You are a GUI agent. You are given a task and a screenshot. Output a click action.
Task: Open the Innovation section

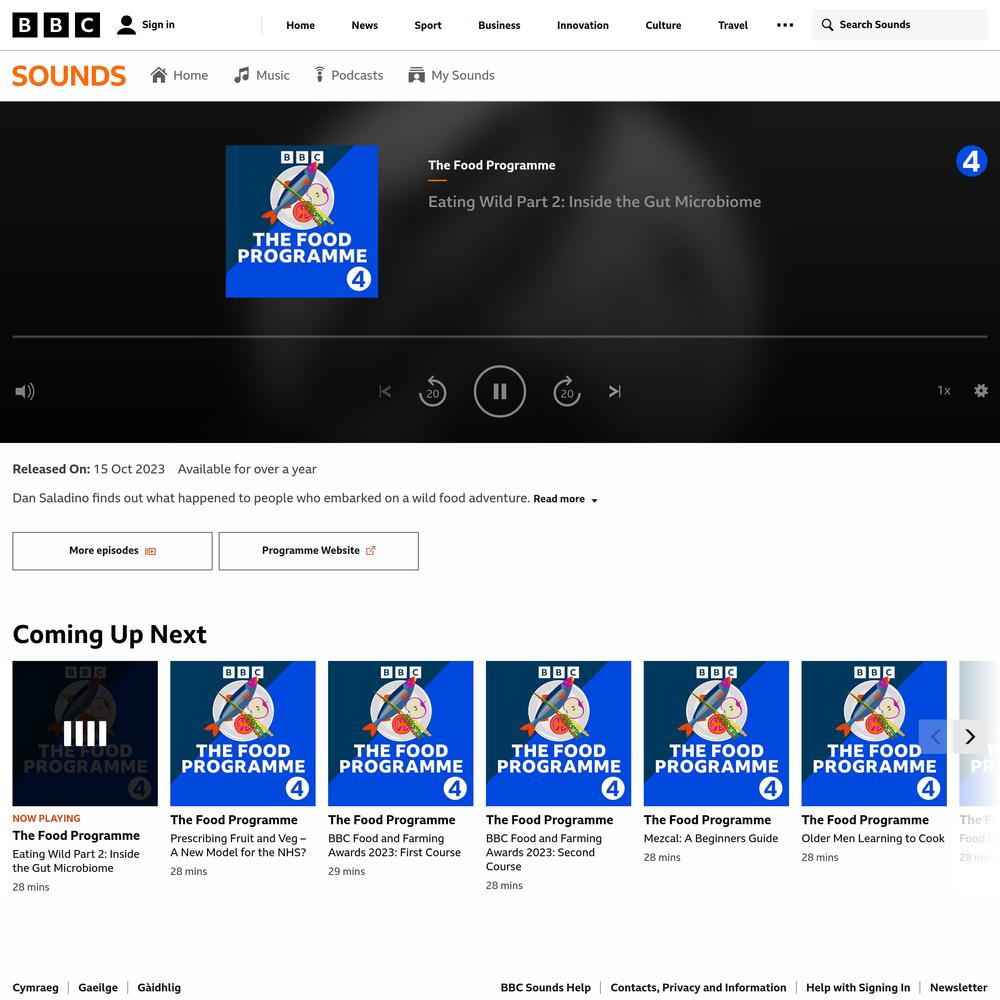[x=582, y=26]
